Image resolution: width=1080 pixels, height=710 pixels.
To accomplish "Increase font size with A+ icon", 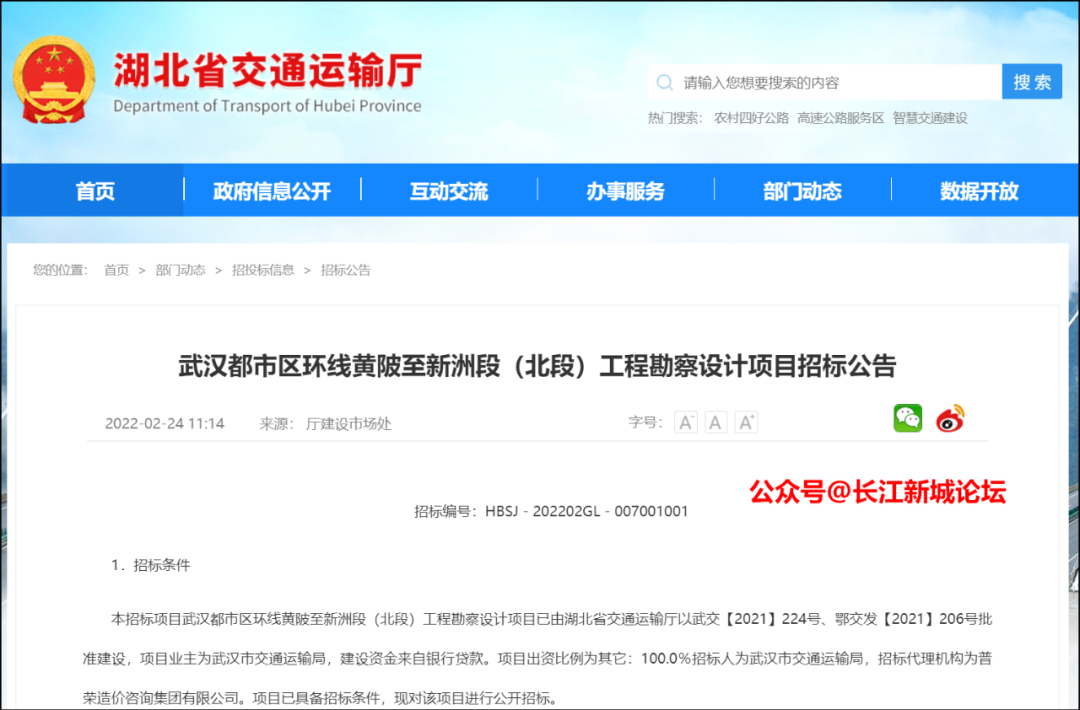I will coord(746,422).
